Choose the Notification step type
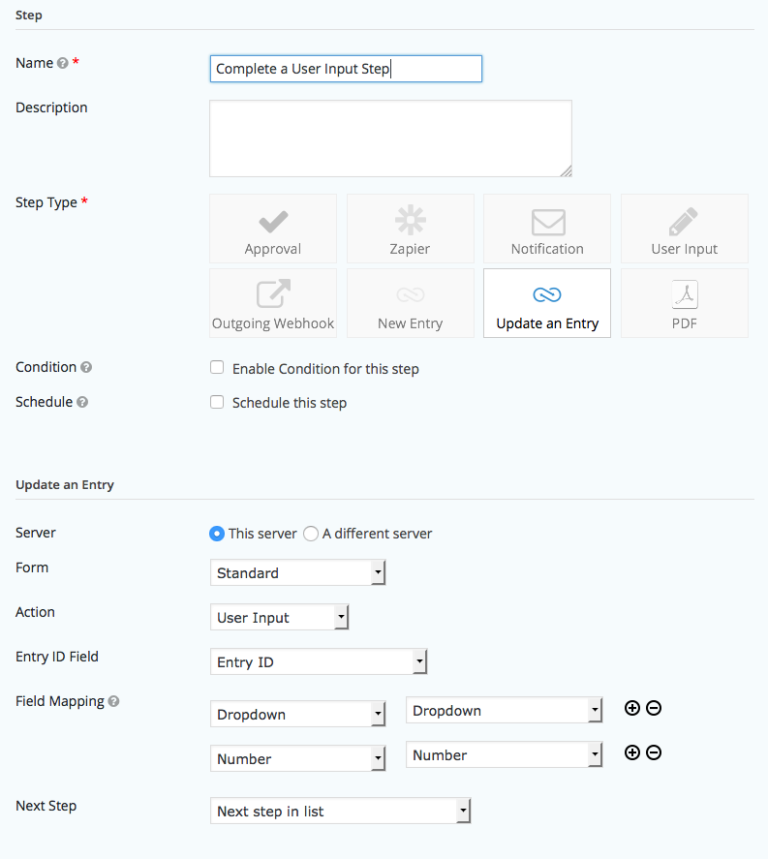 click(x=547, y=228)
